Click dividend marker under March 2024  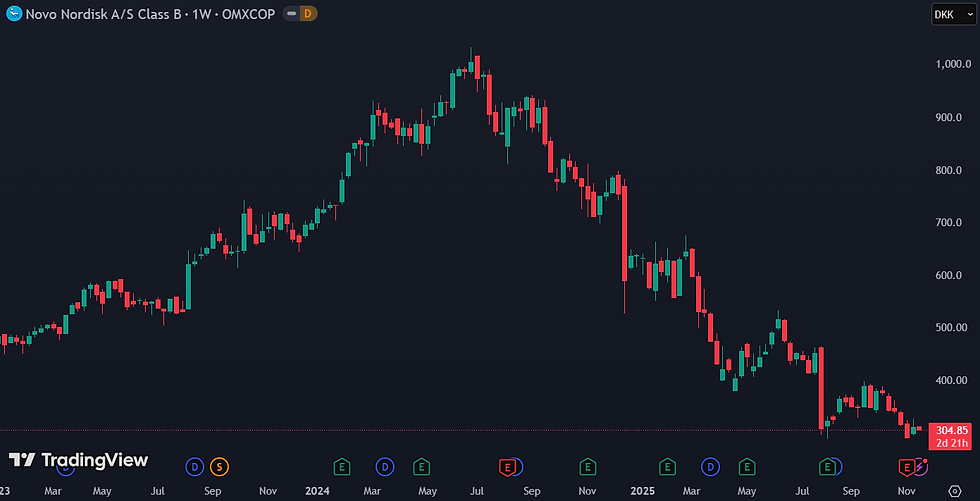[384, 465]
